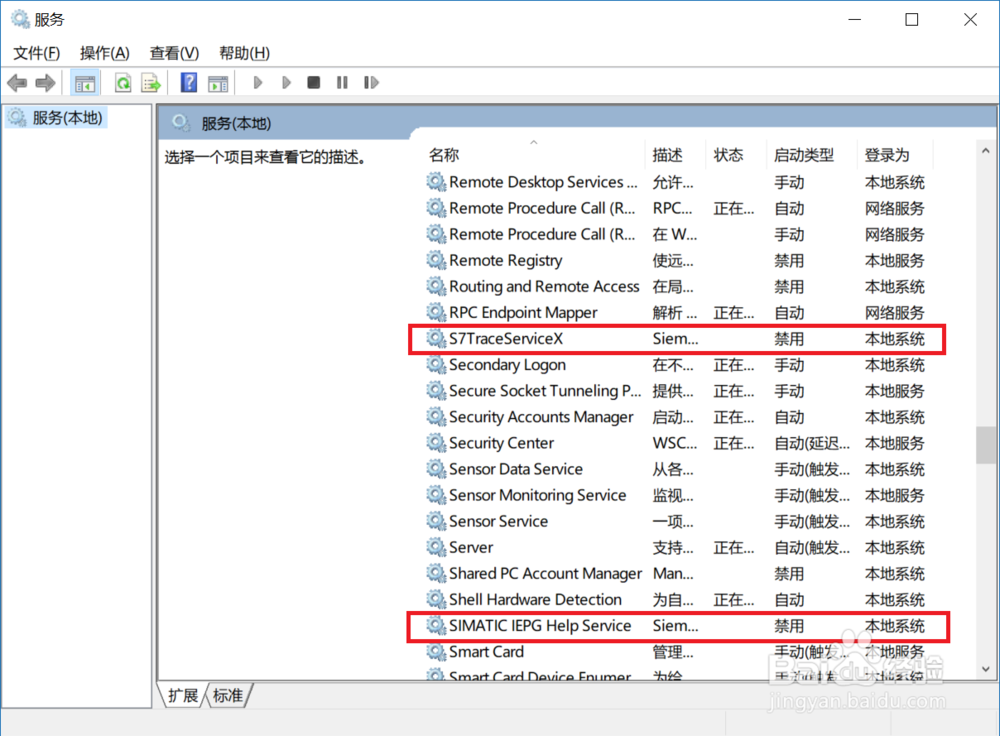Click the Restart service toolbar icon
Viewport: 1000px width, 736px height.
371,82
